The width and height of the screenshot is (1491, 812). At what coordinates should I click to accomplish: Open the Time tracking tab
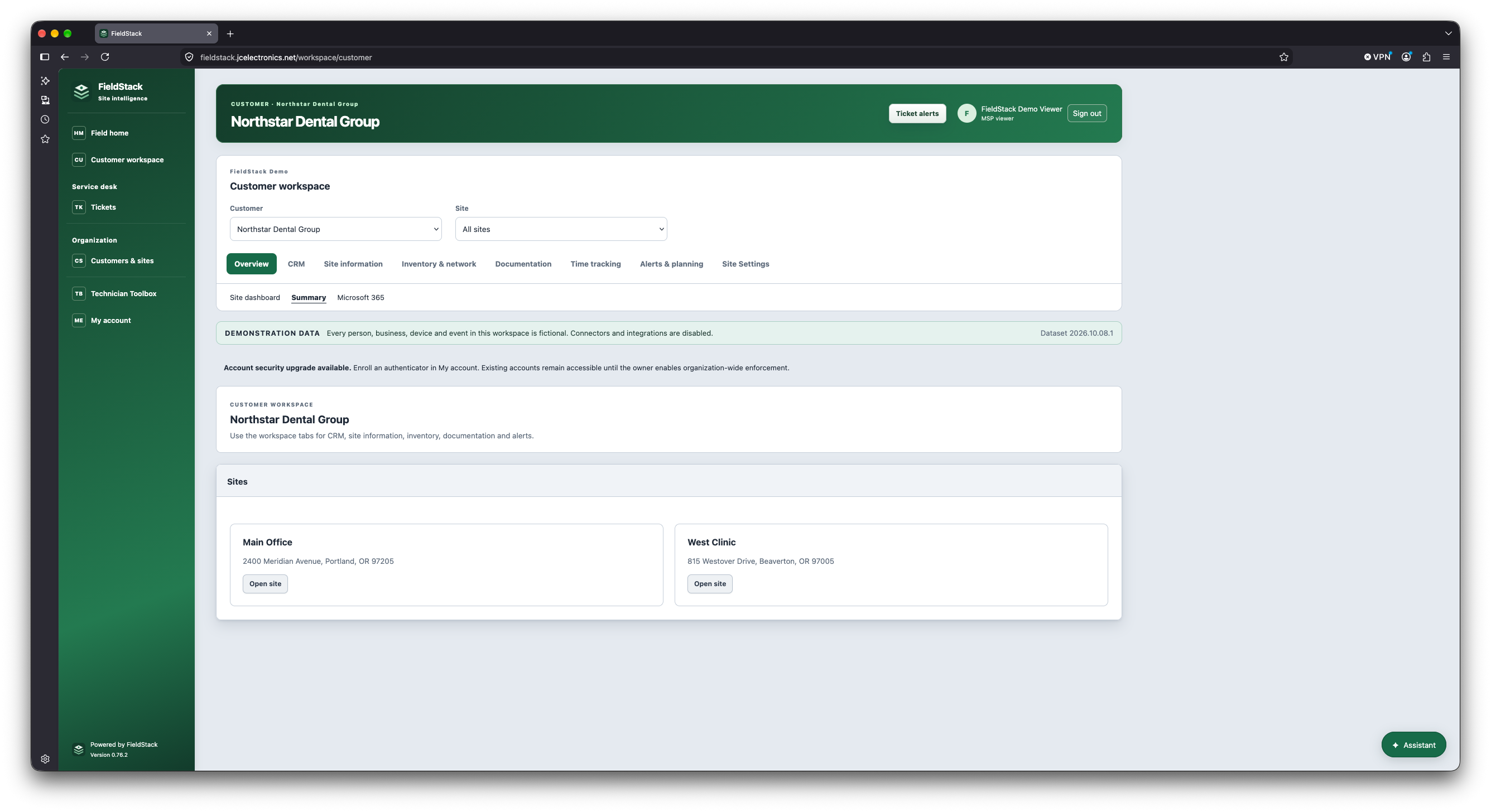(595, 264)
